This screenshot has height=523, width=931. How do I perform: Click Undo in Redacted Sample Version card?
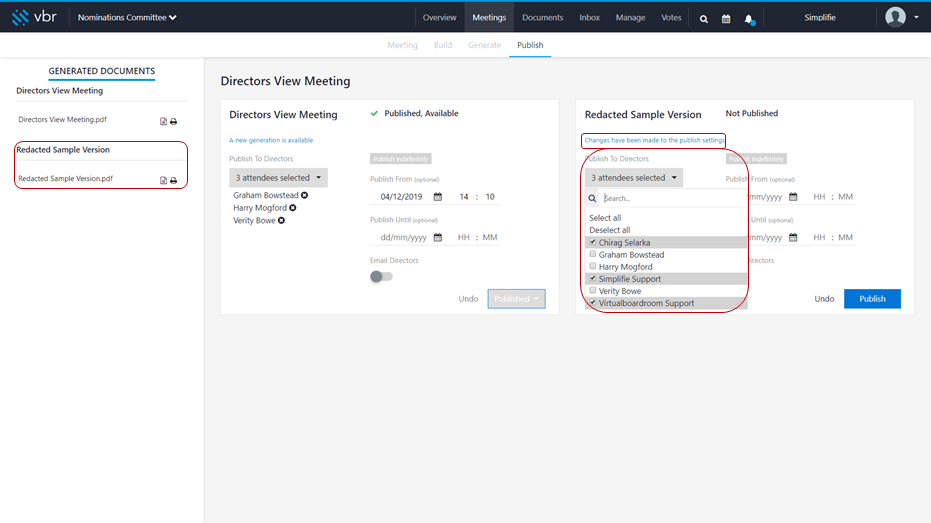tap(824, 299)
